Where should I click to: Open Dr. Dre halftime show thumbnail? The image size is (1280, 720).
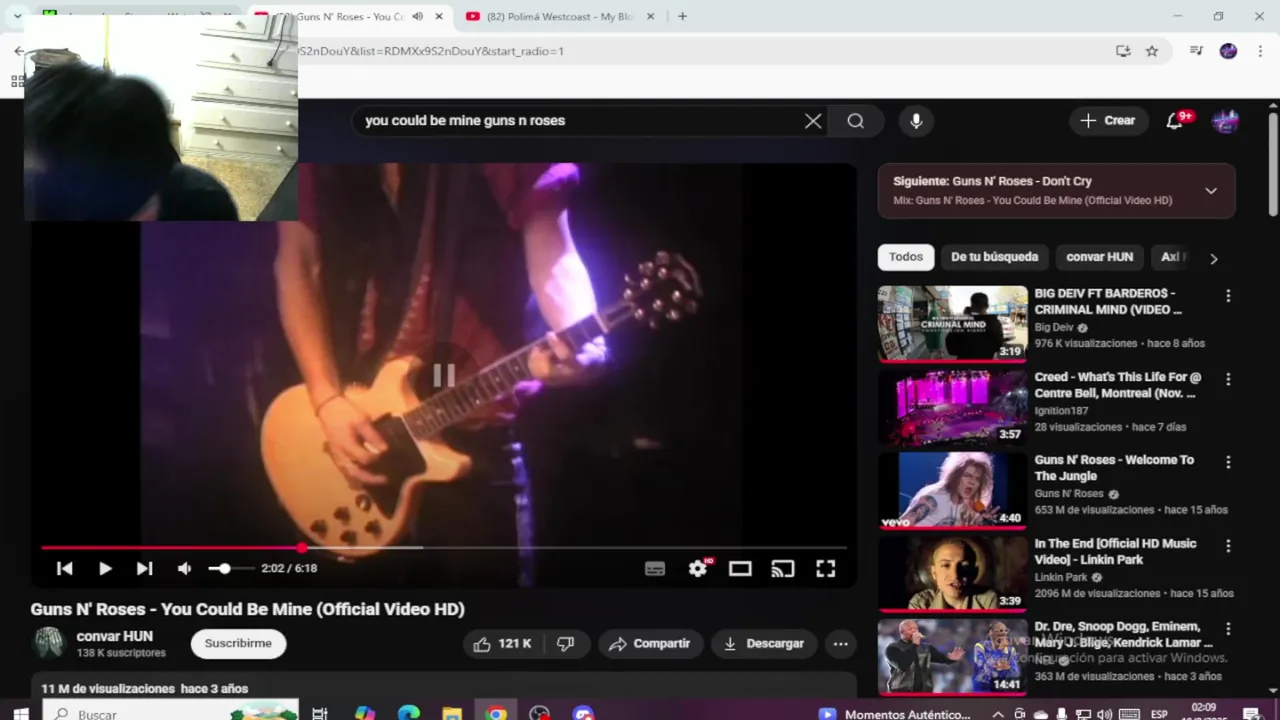(952, 656)
